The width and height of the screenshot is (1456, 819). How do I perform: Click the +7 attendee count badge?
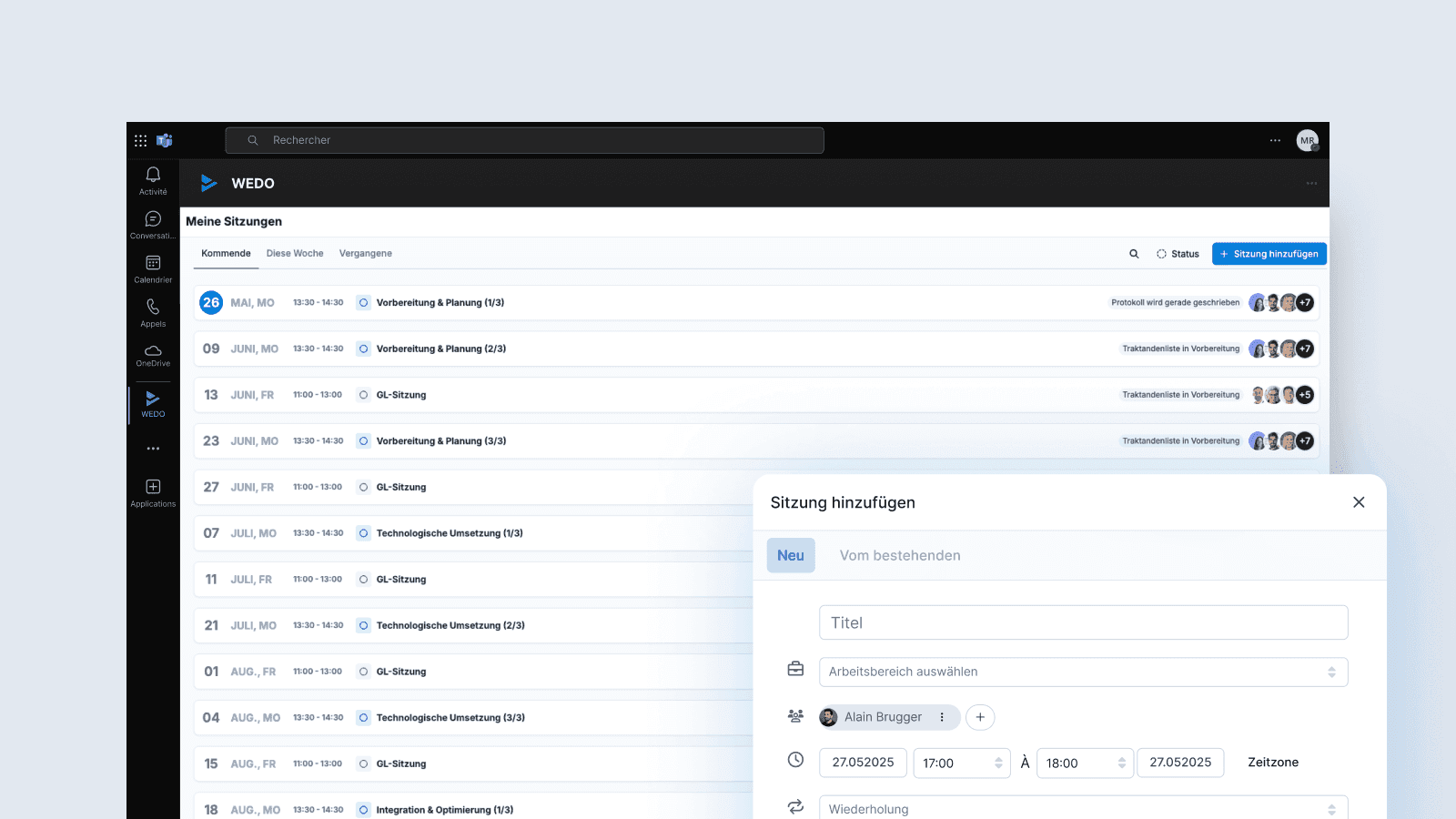click(1305, 302)
